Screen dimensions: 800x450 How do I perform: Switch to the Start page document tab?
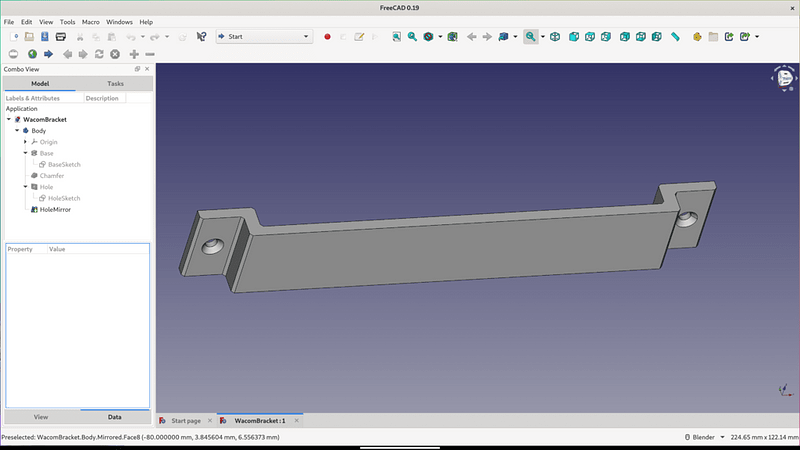[186, 421]
